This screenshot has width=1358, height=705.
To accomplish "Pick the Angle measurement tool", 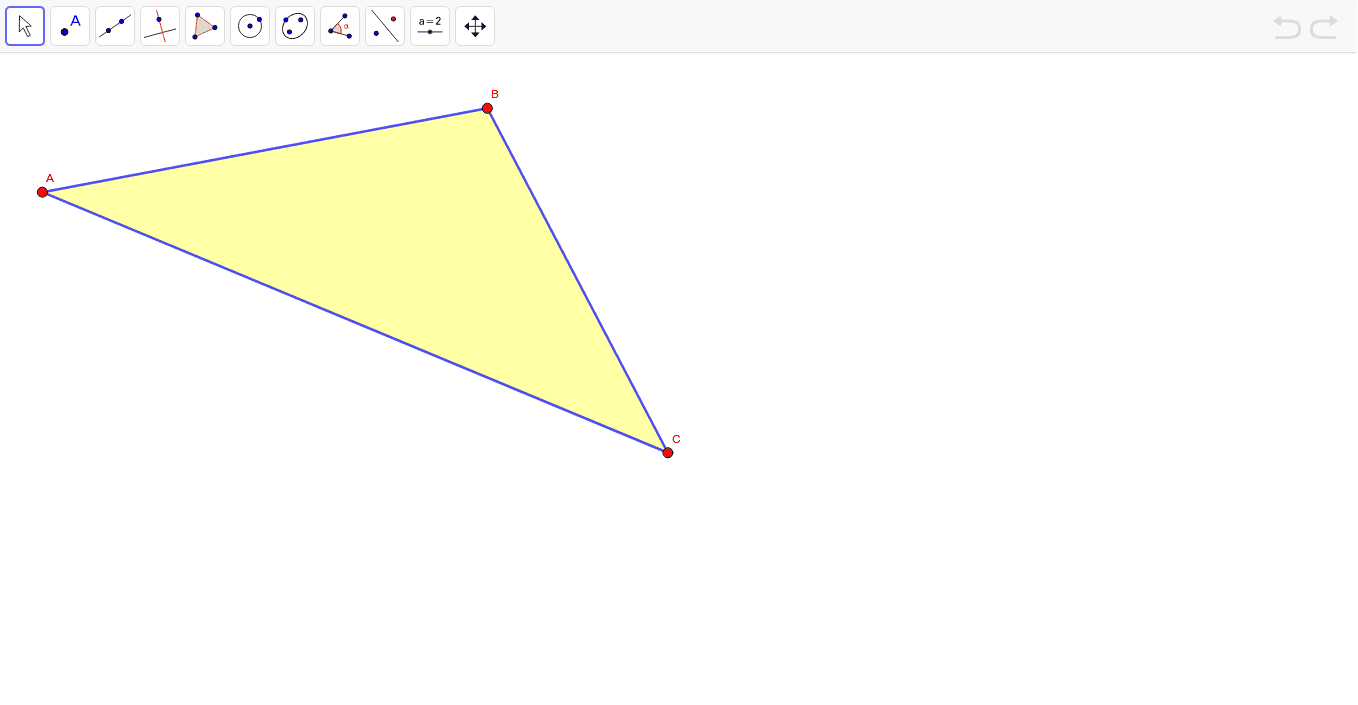I will pyautogui.click(x=340, y=26).
